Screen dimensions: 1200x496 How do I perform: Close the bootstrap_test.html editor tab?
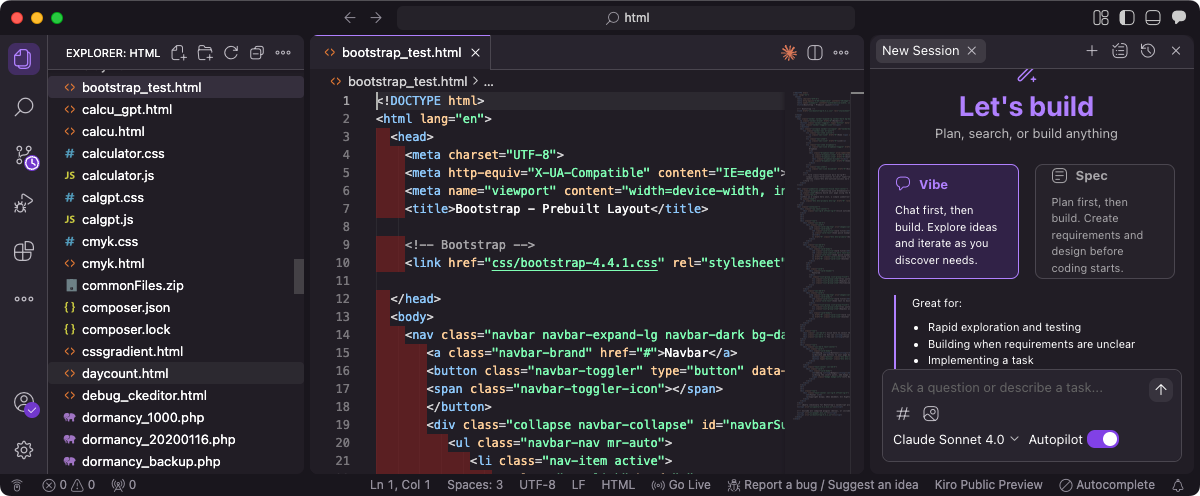click(474, 53)
